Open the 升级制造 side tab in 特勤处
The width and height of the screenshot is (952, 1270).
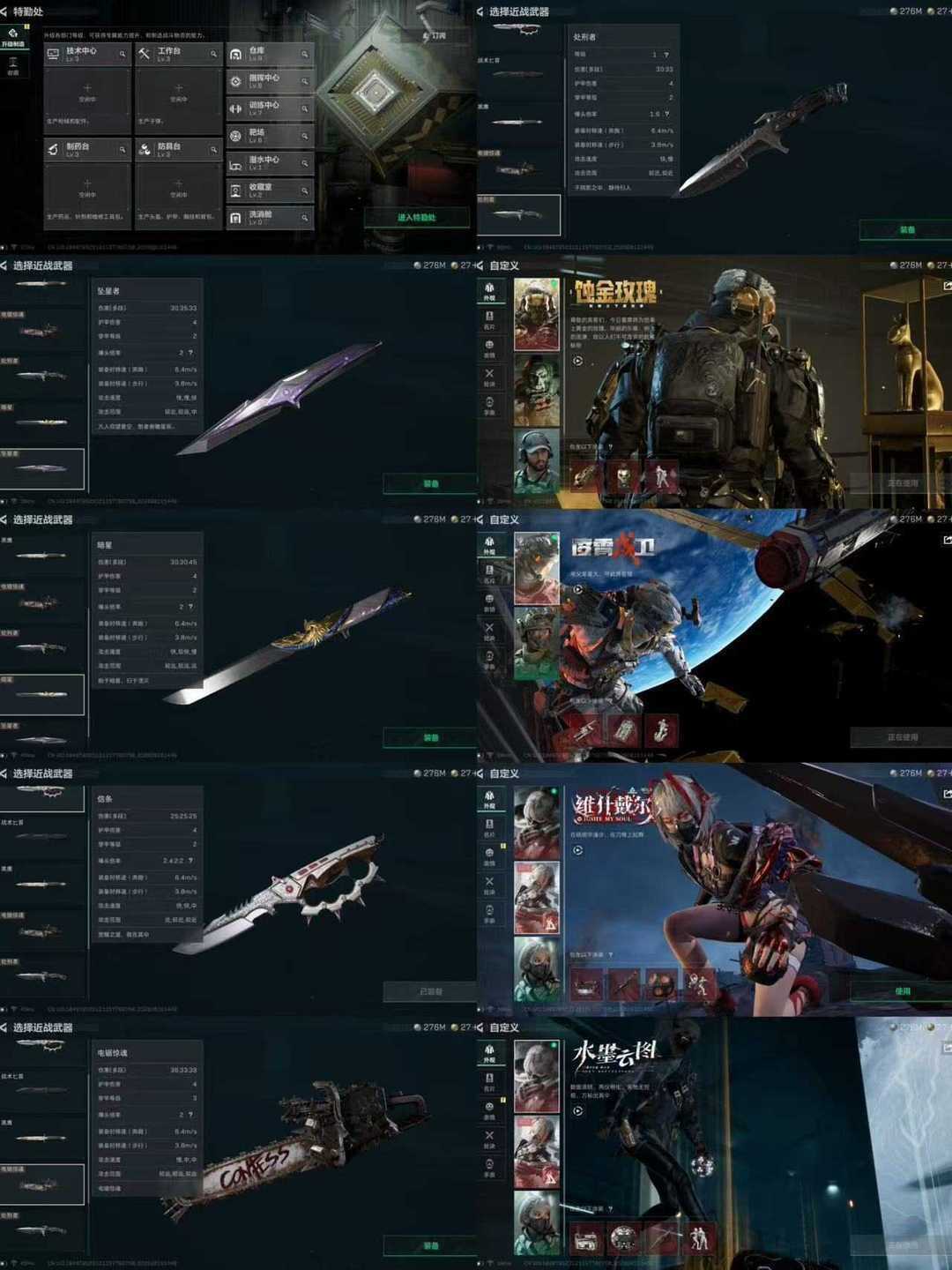pos(12,37)
